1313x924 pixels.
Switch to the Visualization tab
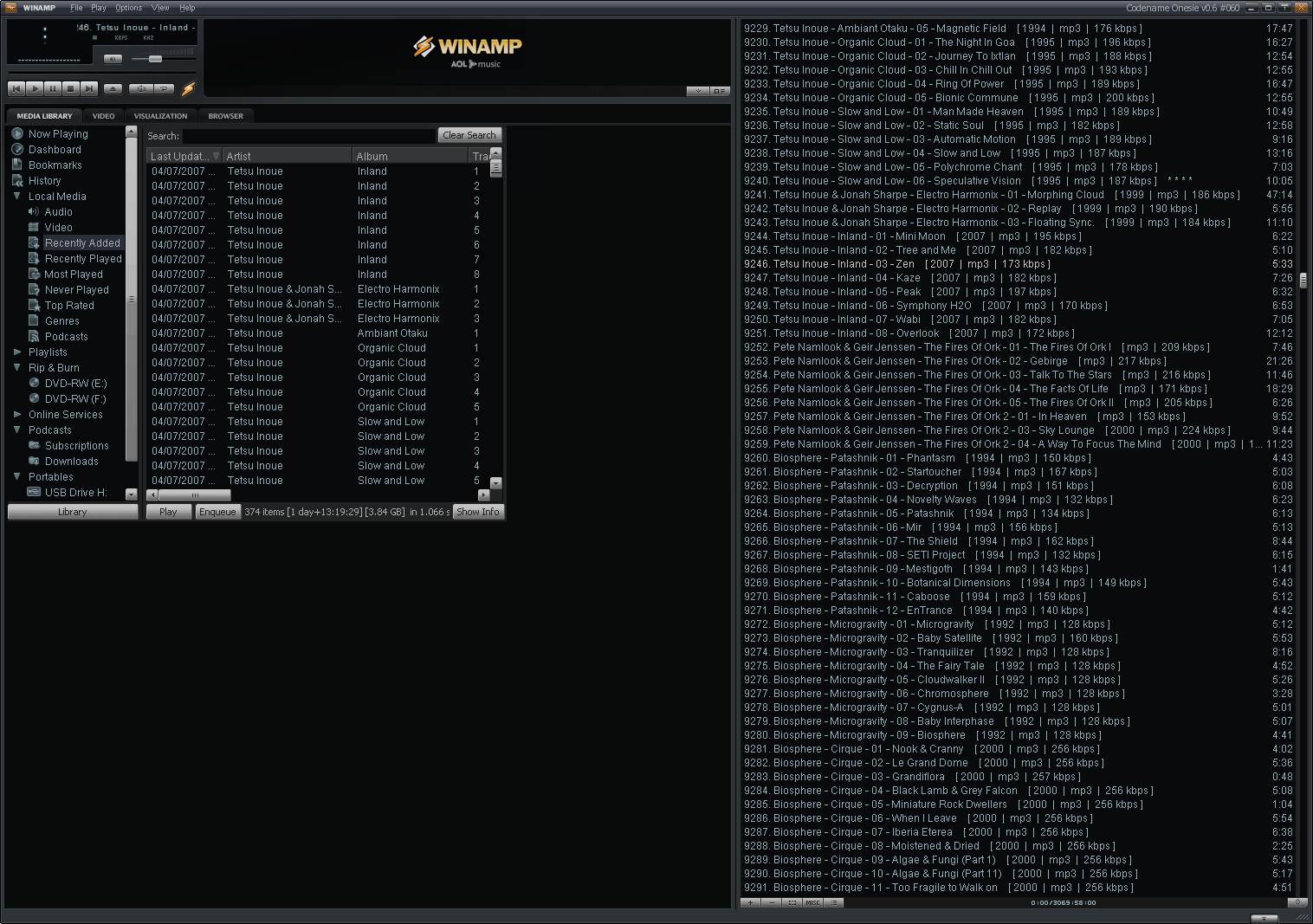pos(160,116)
